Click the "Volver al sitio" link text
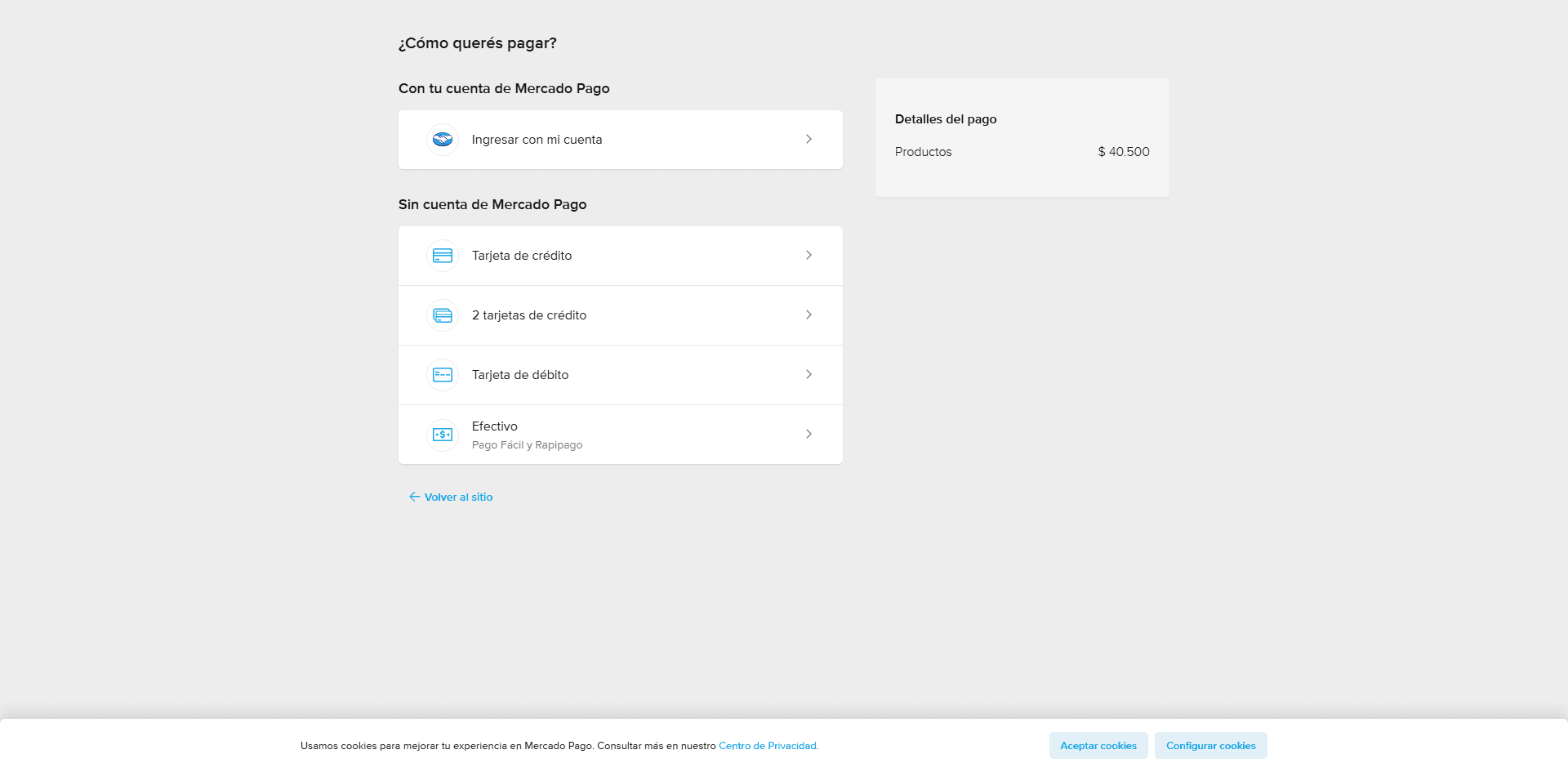 pyautogui.click(x=458, y=498)
